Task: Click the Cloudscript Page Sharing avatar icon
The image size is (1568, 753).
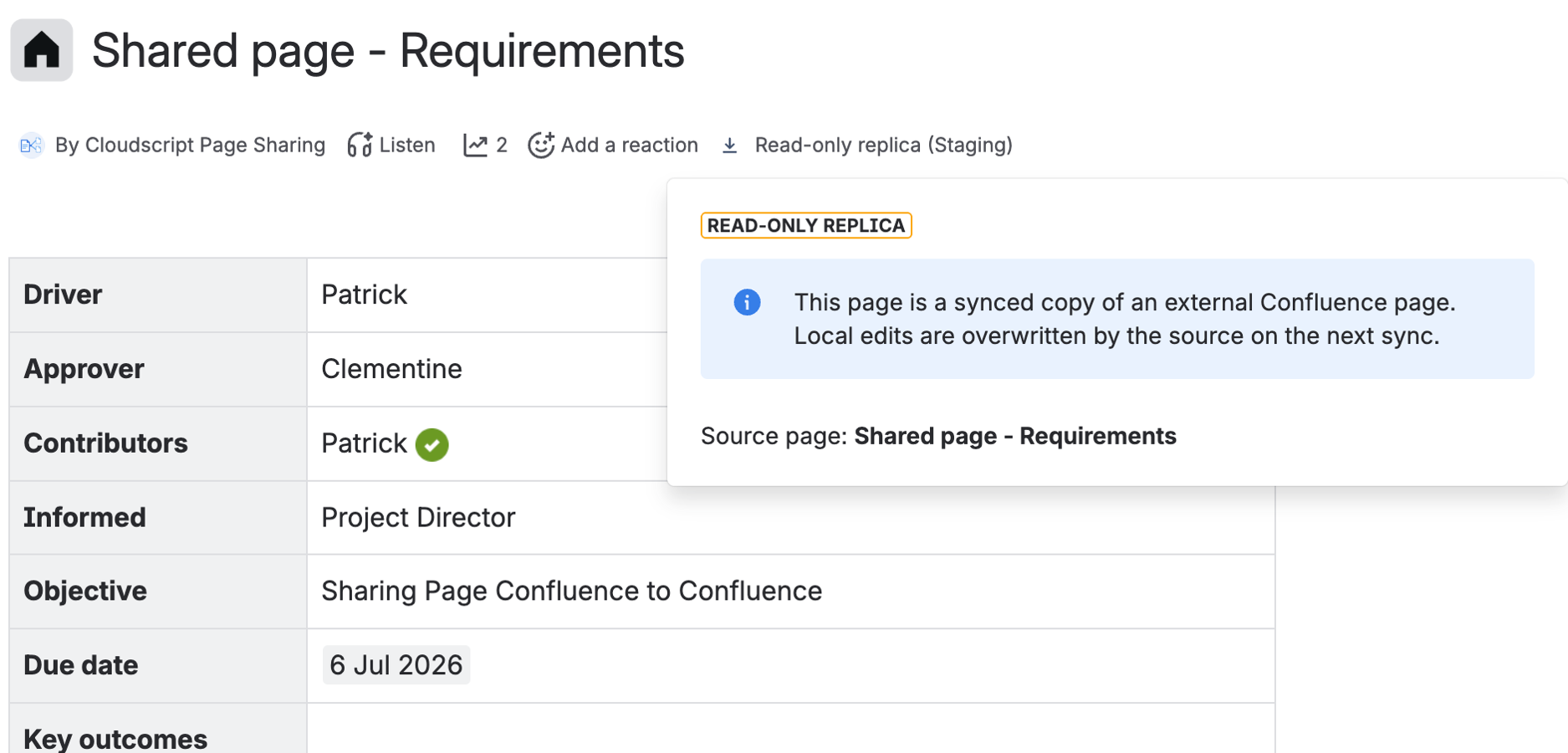Action: tap(31, 146)
